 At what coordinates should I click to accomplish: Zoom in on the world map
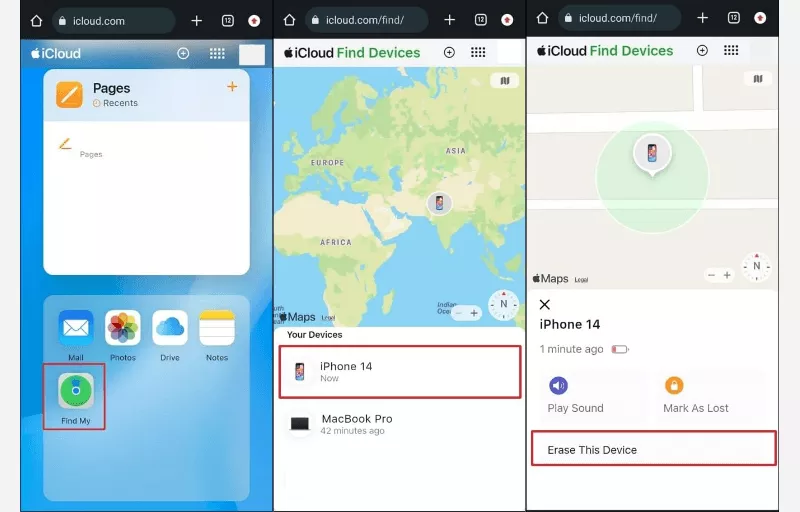point(475,313)
